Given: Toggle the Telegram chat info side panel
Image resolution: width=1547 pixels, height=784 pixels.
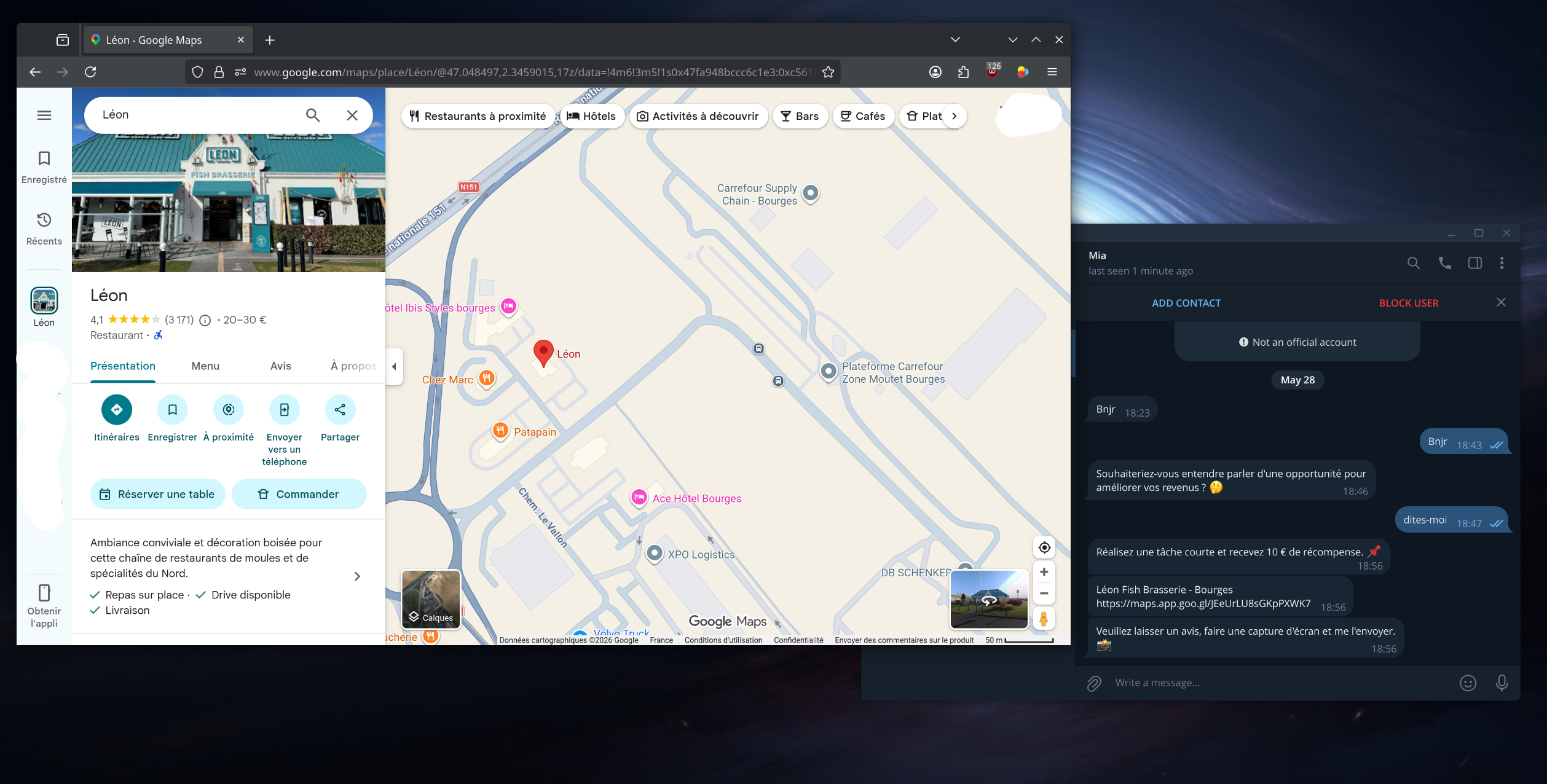Looking at the screenshot, I should point(1475,263).
